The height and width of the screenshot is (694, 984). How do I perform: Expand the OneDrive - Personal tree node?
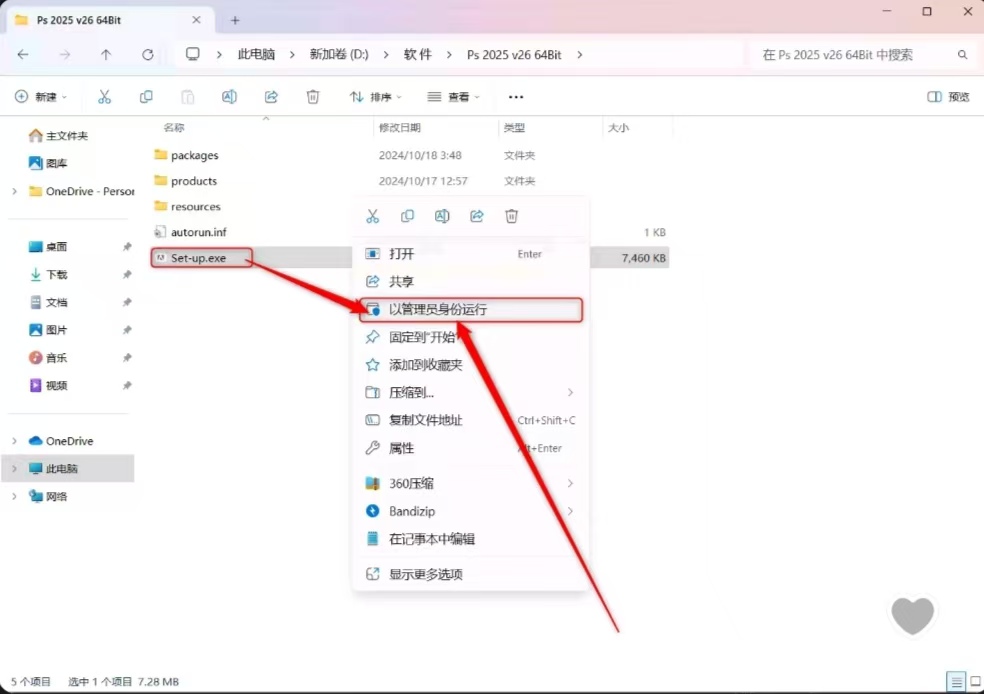(14, 191)
